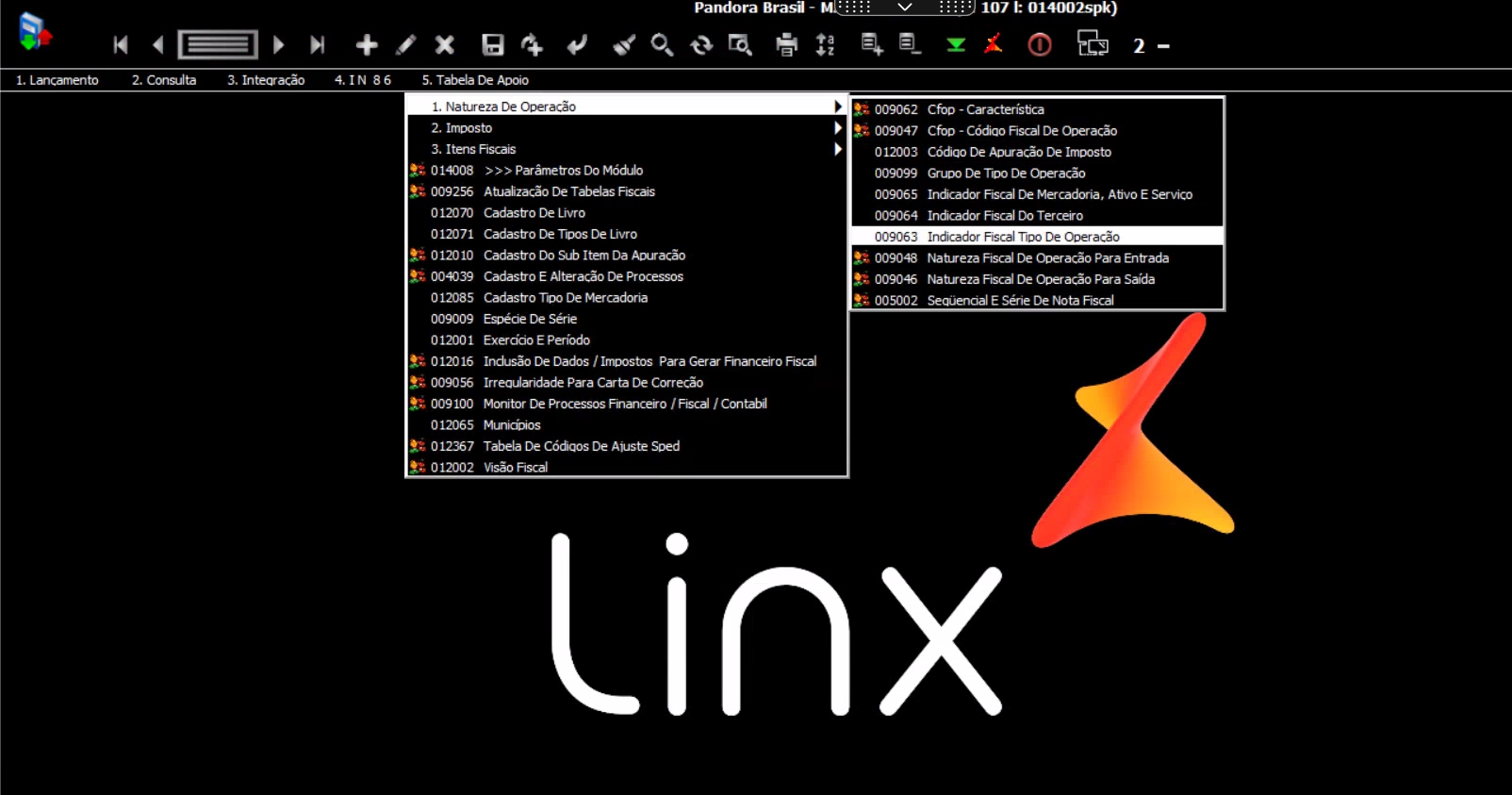
Task: Click the pencil edit icon
Action: (406, 44)
